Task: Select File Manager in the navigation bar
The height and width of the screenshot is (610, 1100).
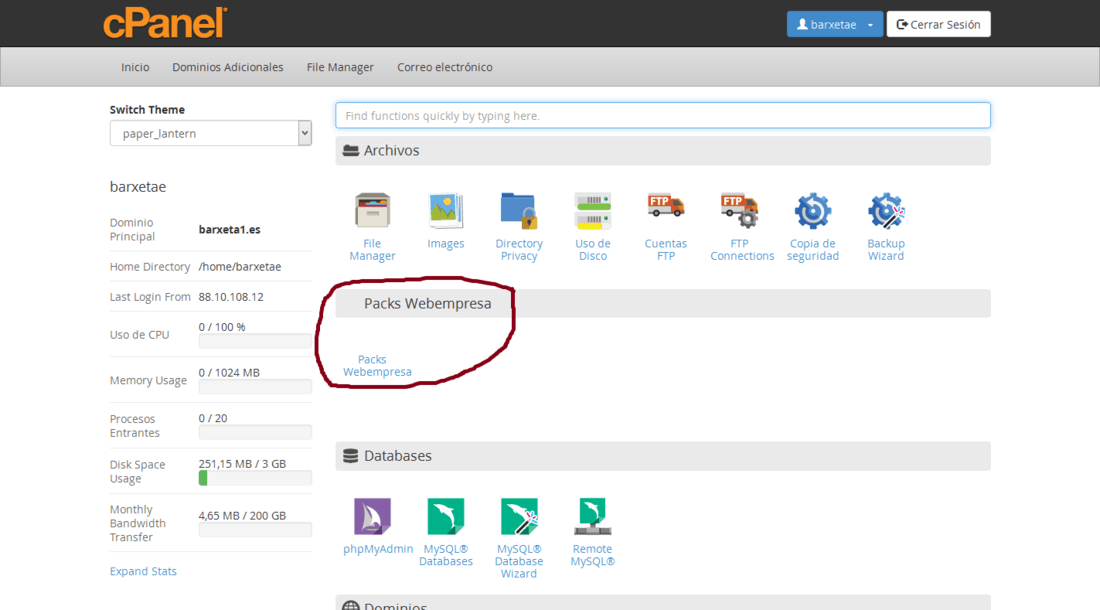Action: pyautogui.click(x=340, y=67)
